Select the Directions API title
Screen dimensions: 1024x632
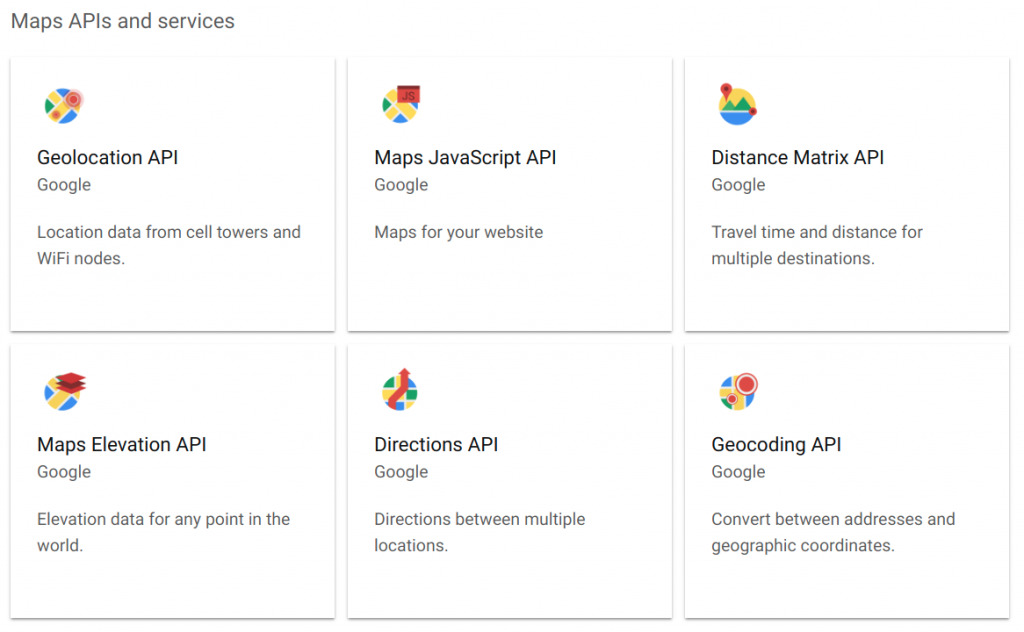tap(436, 444)
